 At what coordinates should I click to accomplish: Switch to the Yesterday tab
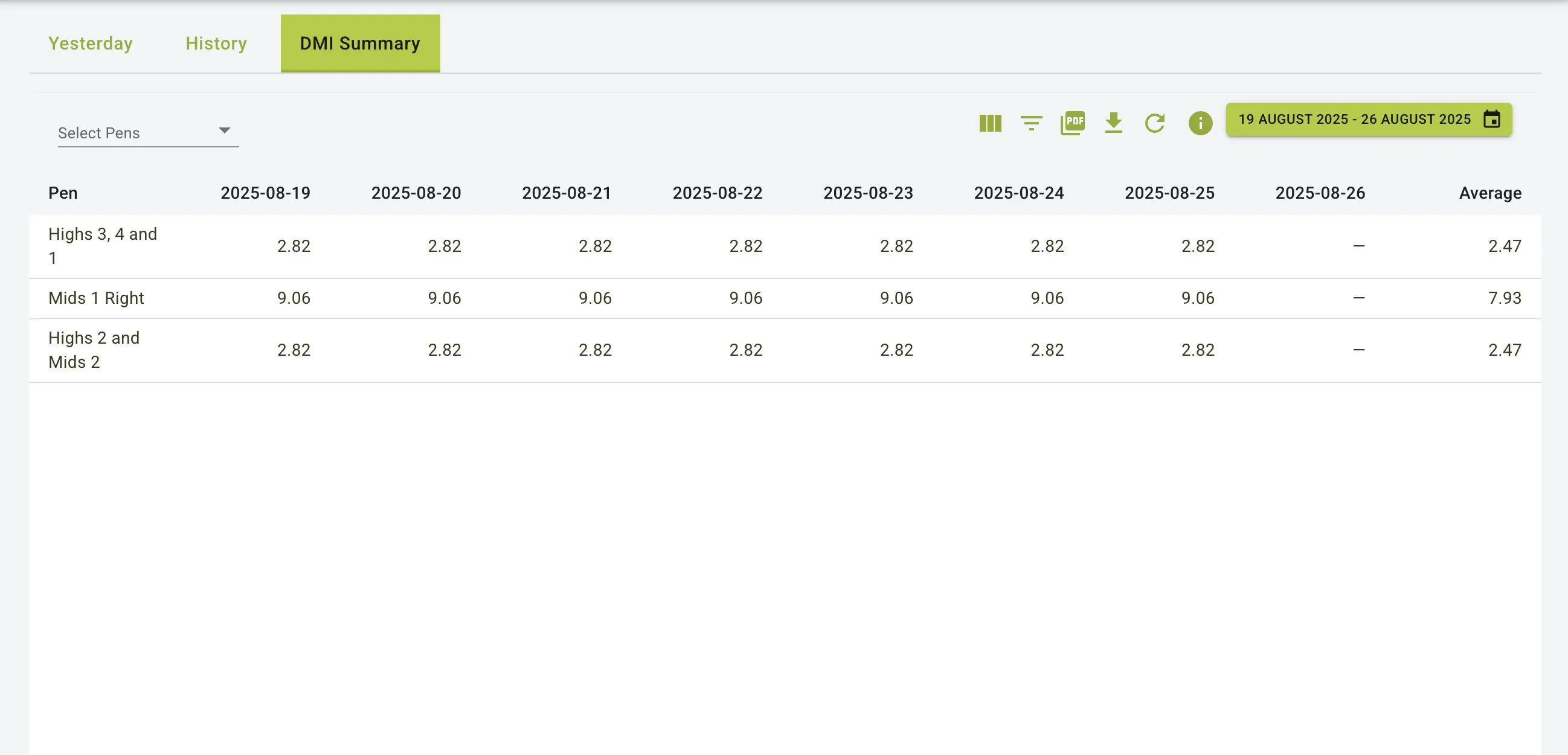coord(91,43)
